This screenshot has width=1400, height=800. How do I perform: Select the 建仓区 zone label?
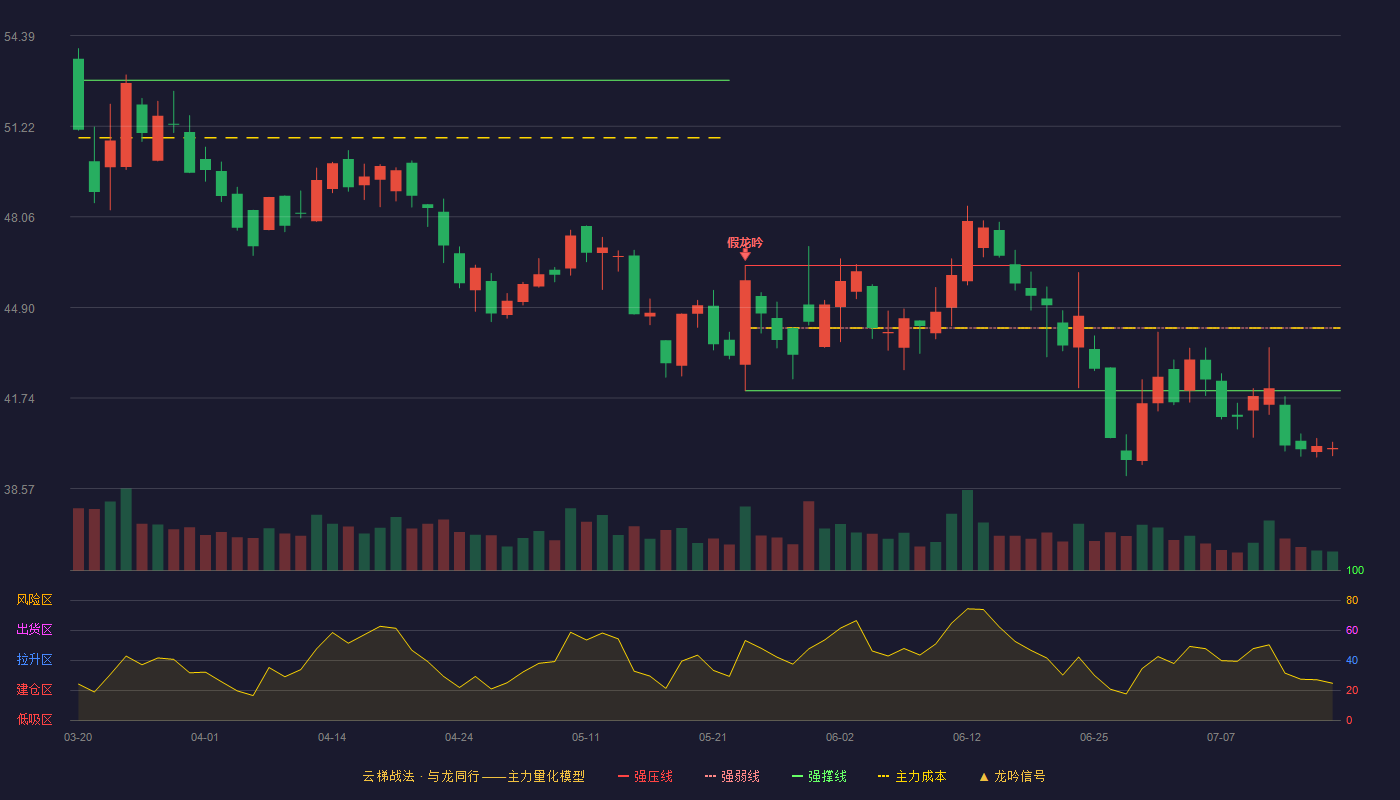point(34,690)
